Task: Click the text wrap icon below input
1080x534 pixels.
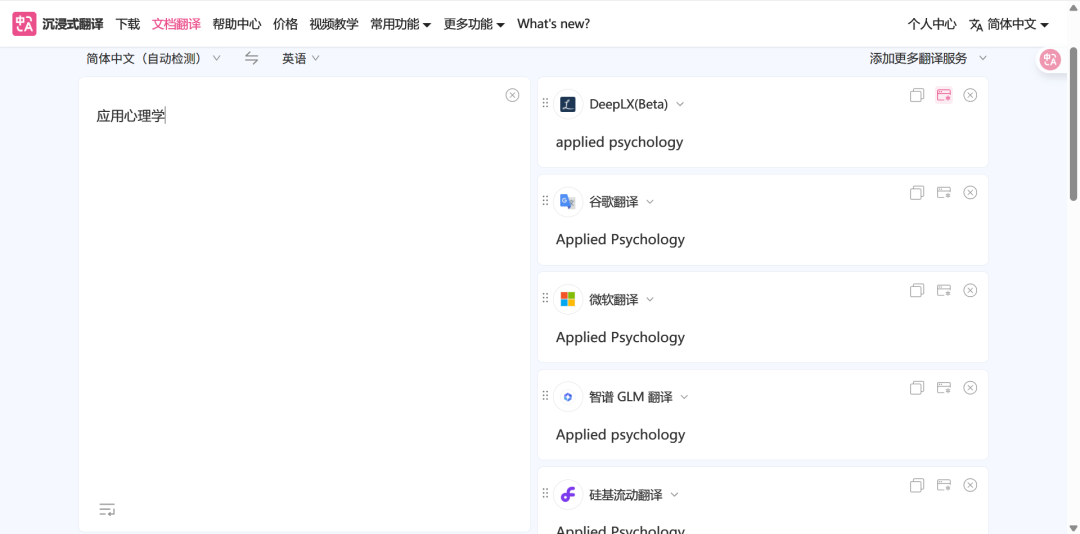Action: 107,510
